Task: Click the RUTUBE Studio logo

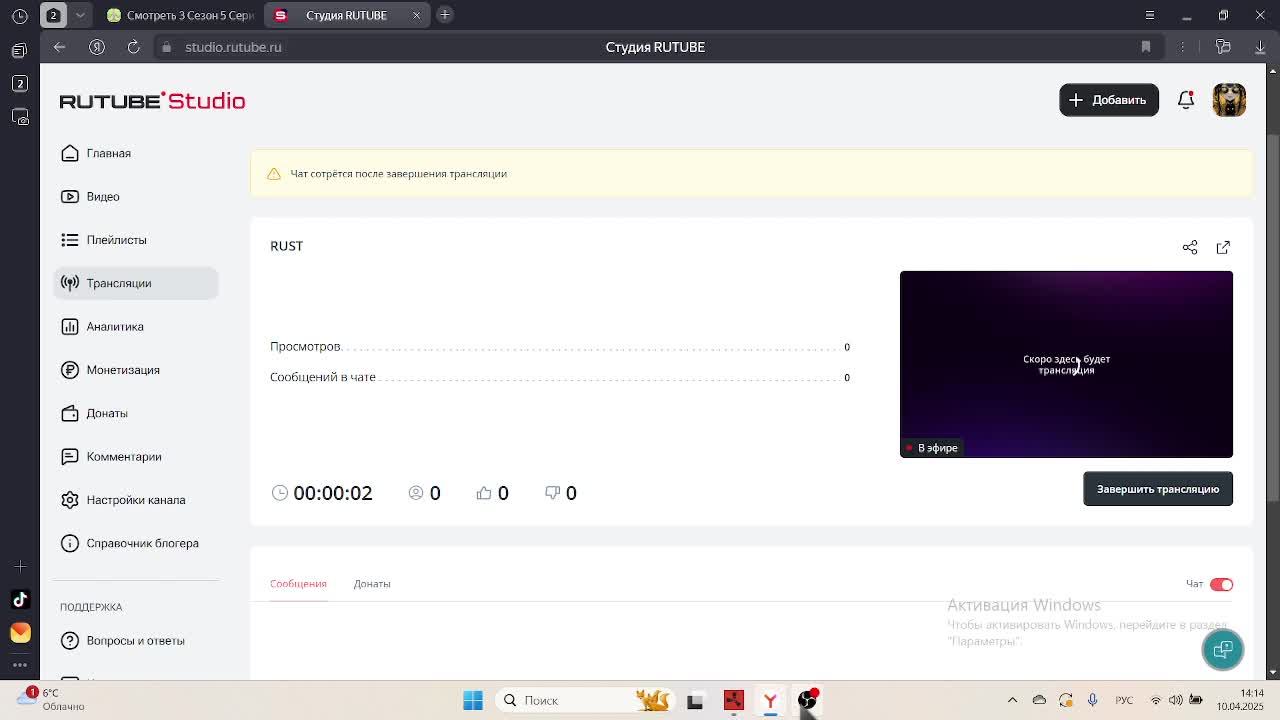Action: [x=152, y=101]
